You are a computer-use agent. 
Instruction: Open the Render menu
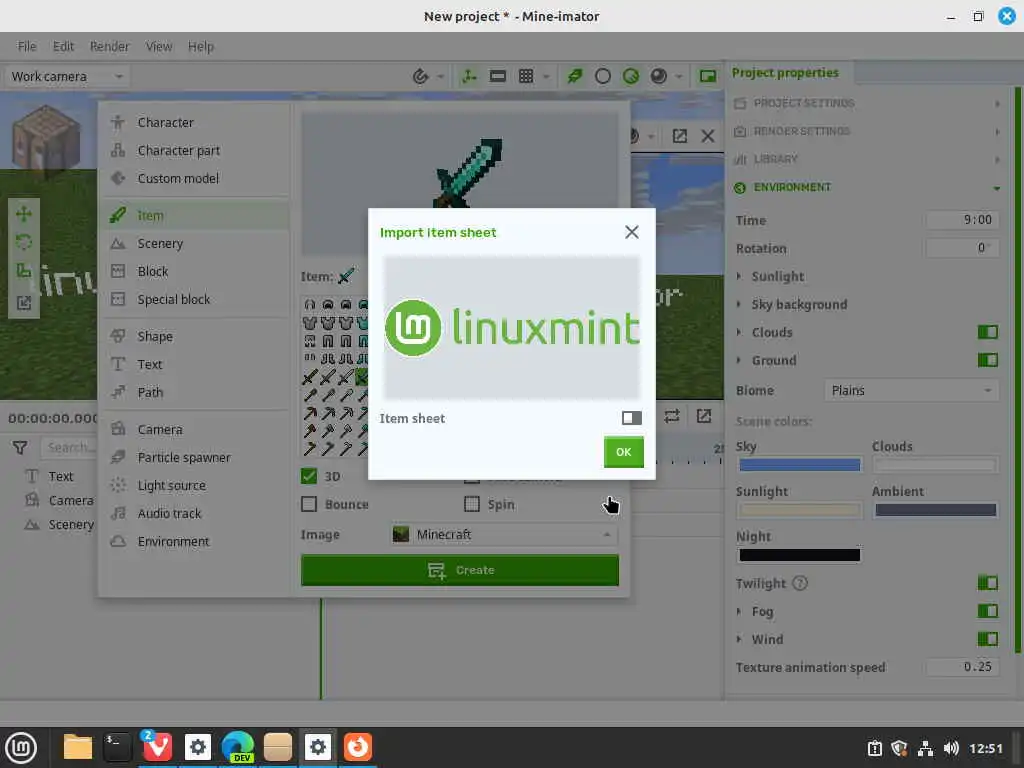pos(110,46)
